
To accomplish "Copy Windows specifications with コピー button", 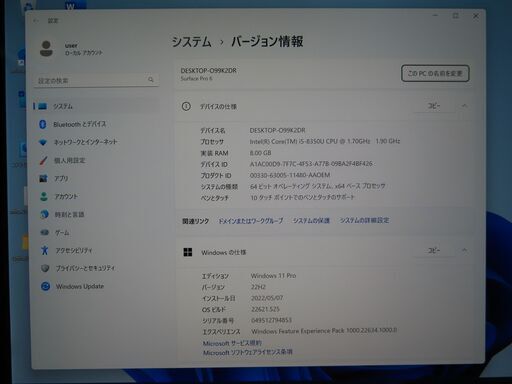I will coord(434,250).
